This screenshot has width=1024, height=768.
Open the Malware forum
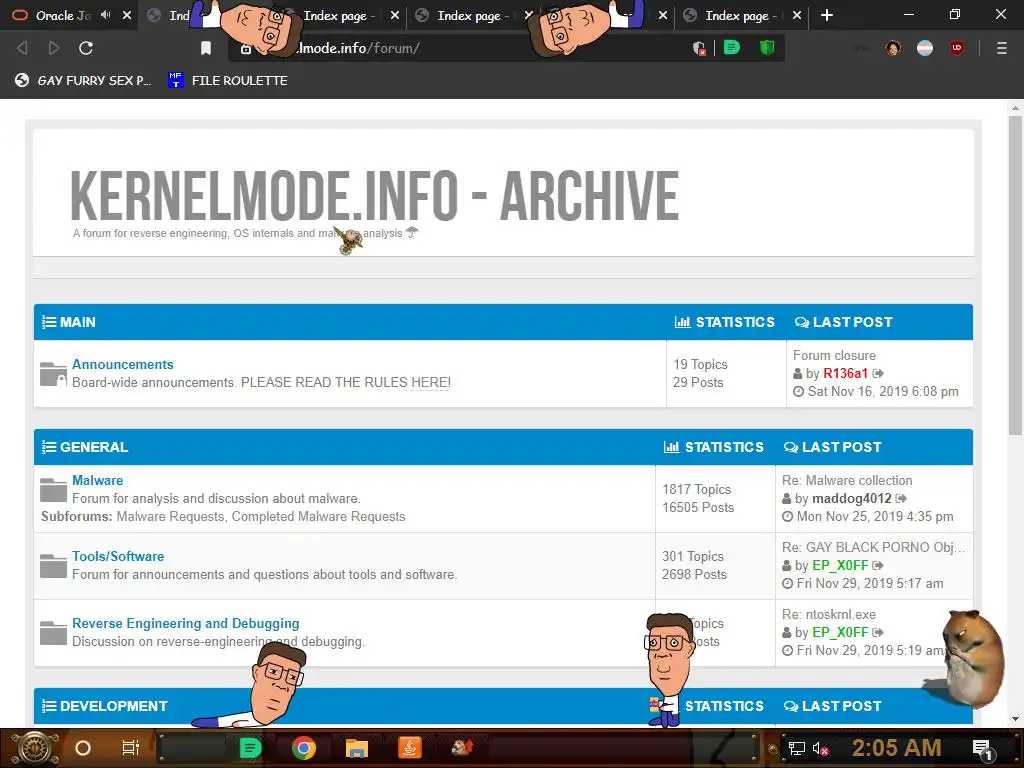(x=97, y=480)
